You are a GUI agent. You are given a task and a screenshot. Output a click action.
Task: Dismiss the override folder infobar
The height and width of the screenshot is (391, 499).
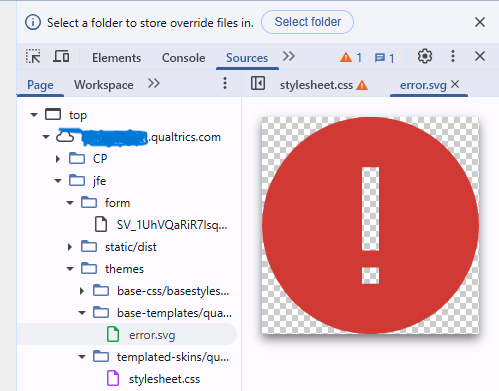click(x=480, y=22)
